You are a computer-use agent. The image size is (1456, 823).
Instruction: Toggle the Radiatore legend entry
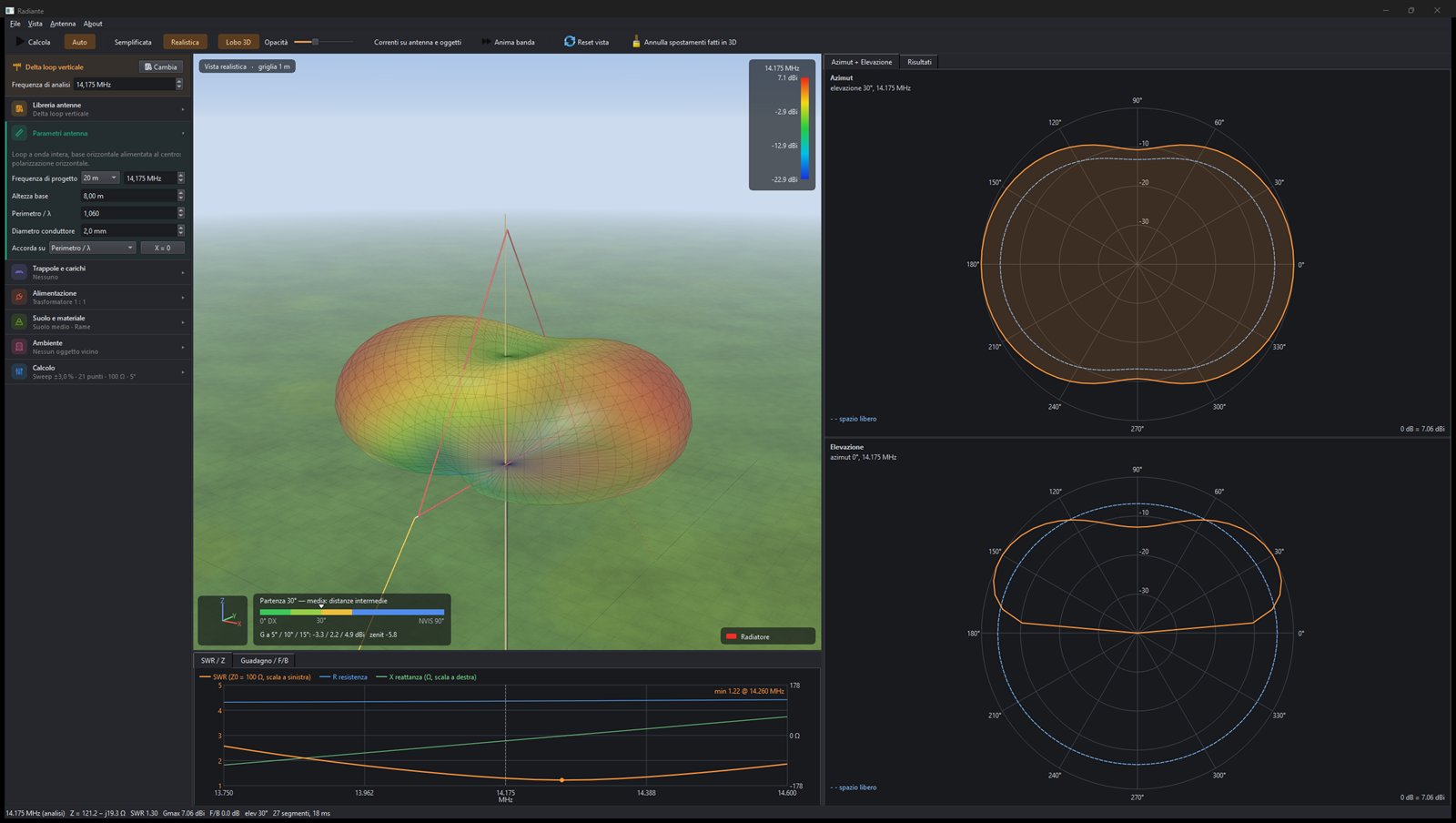coord(768,636)
